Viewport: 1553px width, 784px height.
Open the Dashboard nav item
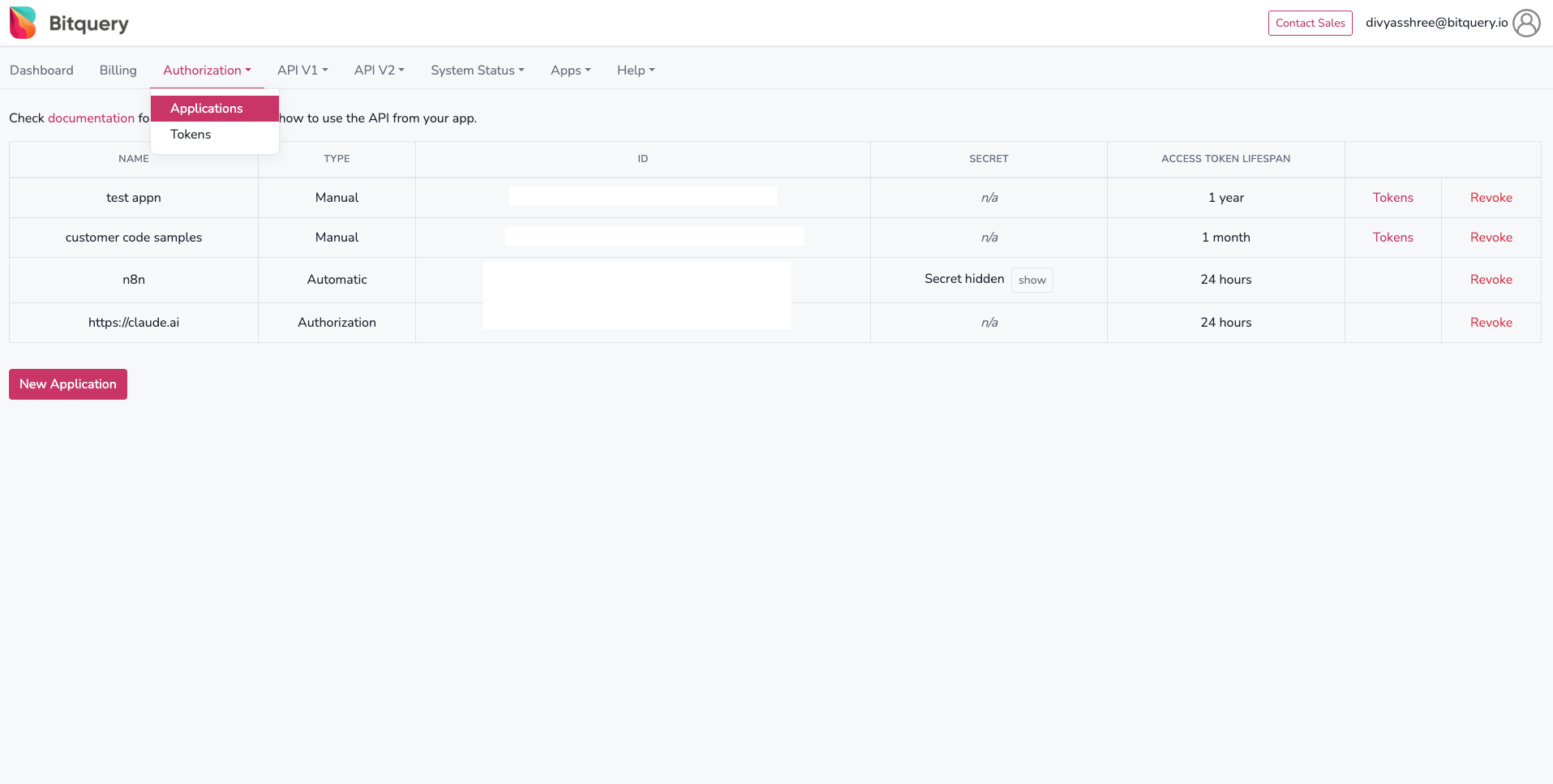[41, 71]
